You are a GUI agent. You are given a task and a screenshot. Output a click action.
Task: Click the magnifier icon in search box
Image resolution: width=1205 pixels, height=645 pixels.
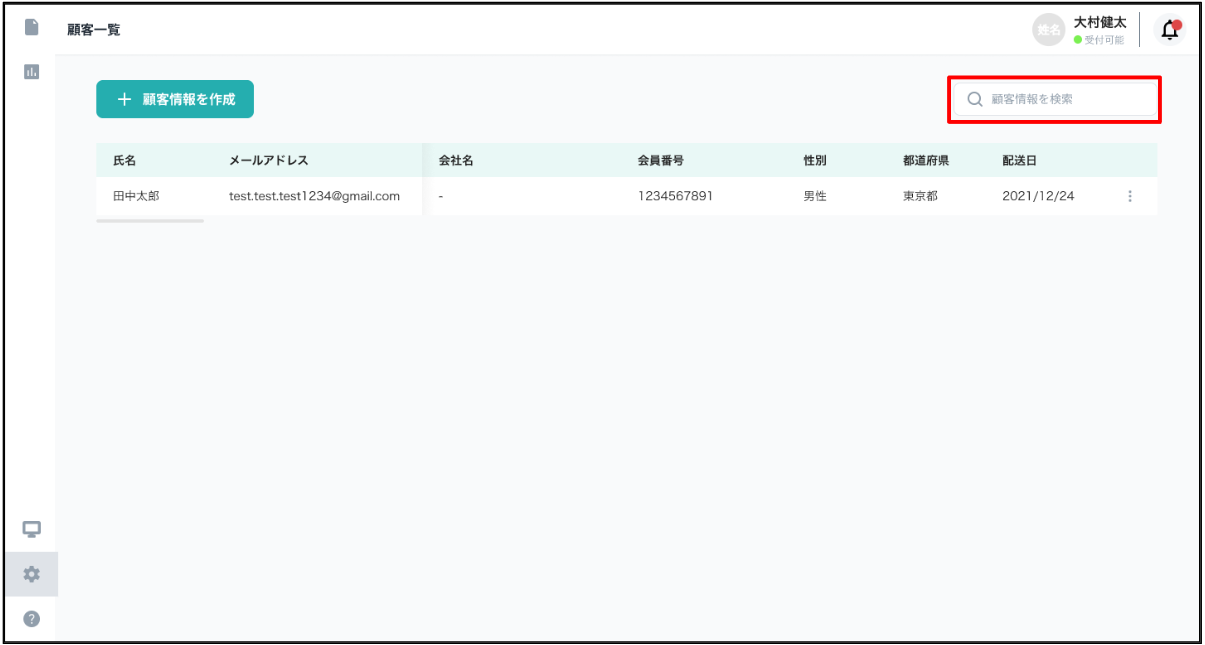click(x=975, y=99)
